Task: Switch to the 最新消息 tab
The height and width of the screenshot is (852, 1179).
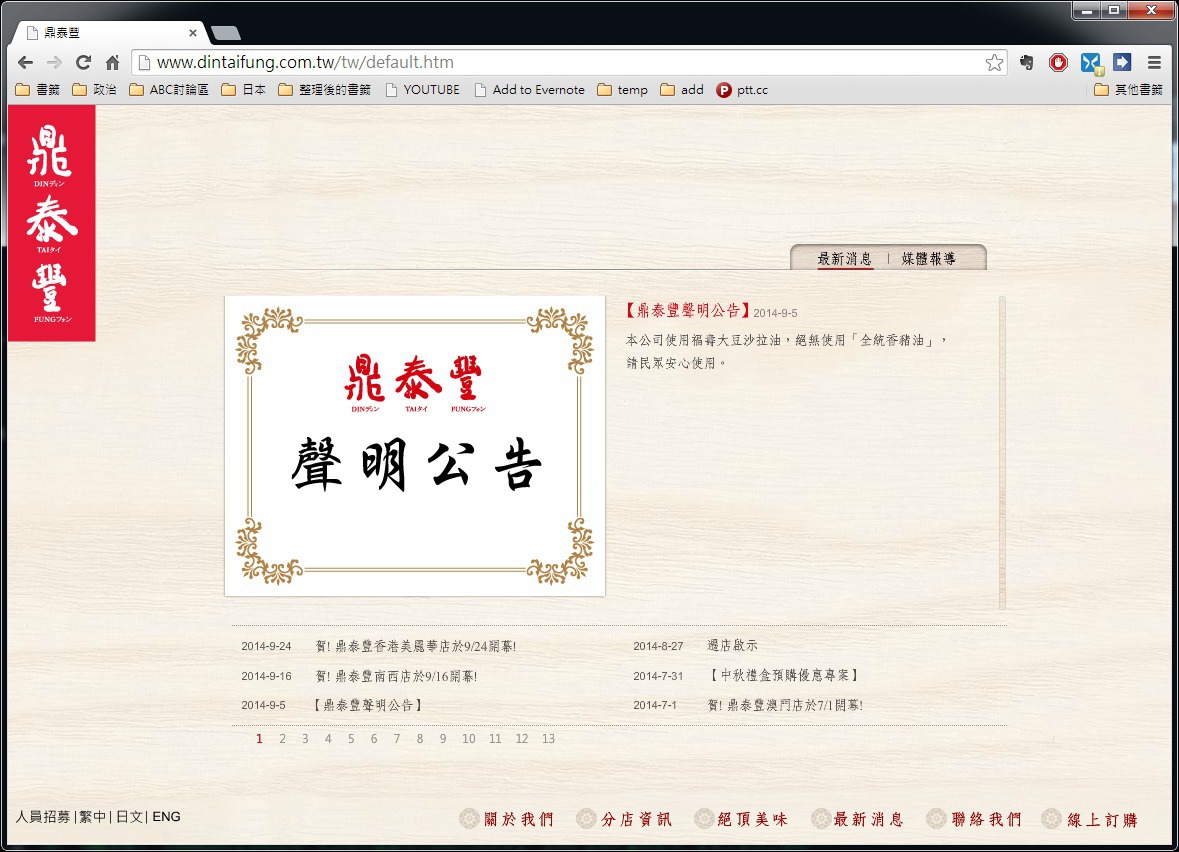Action: [x=844, y=259]
